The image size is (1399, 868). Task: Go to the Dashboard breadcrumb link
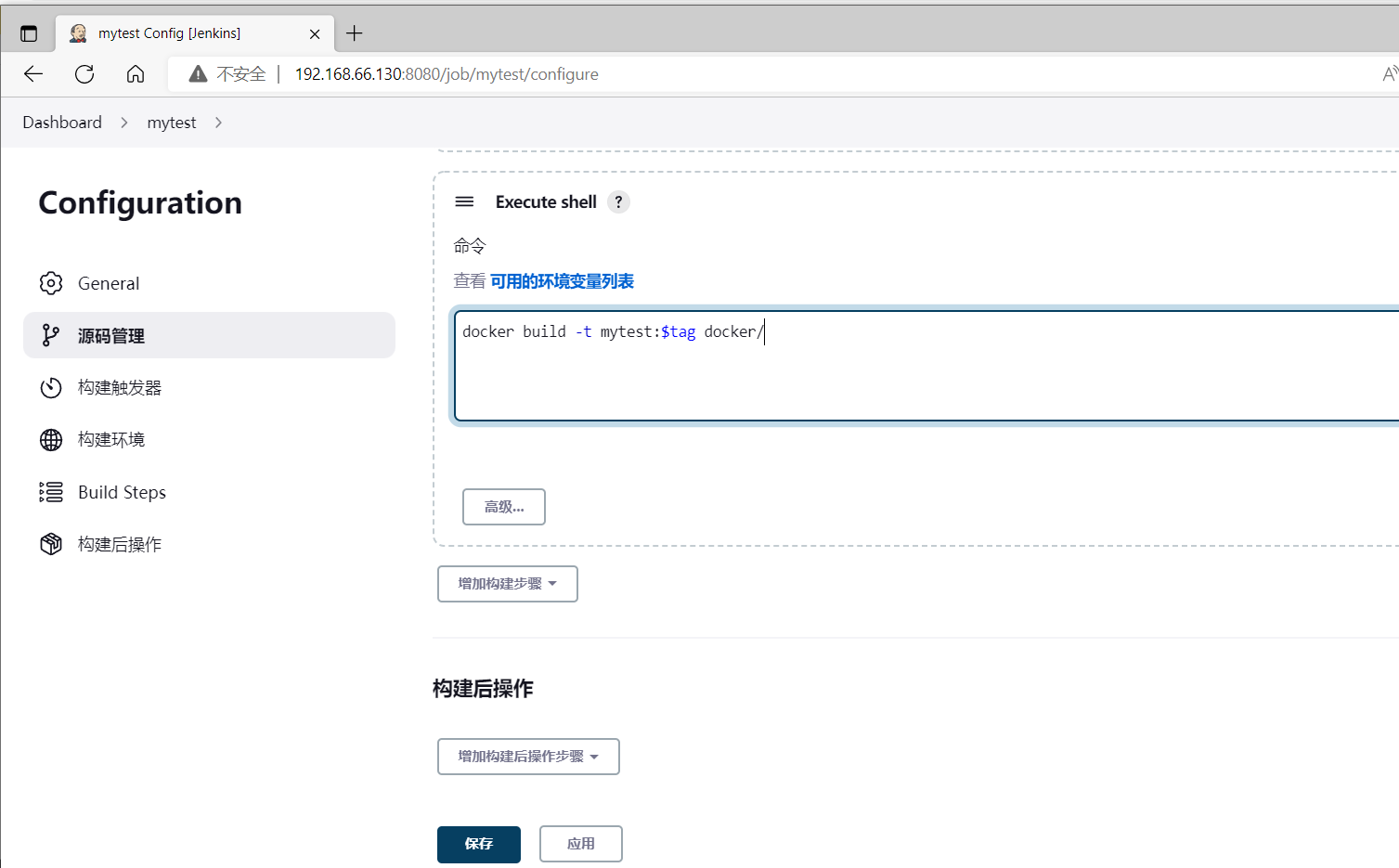tap(62, 123)
